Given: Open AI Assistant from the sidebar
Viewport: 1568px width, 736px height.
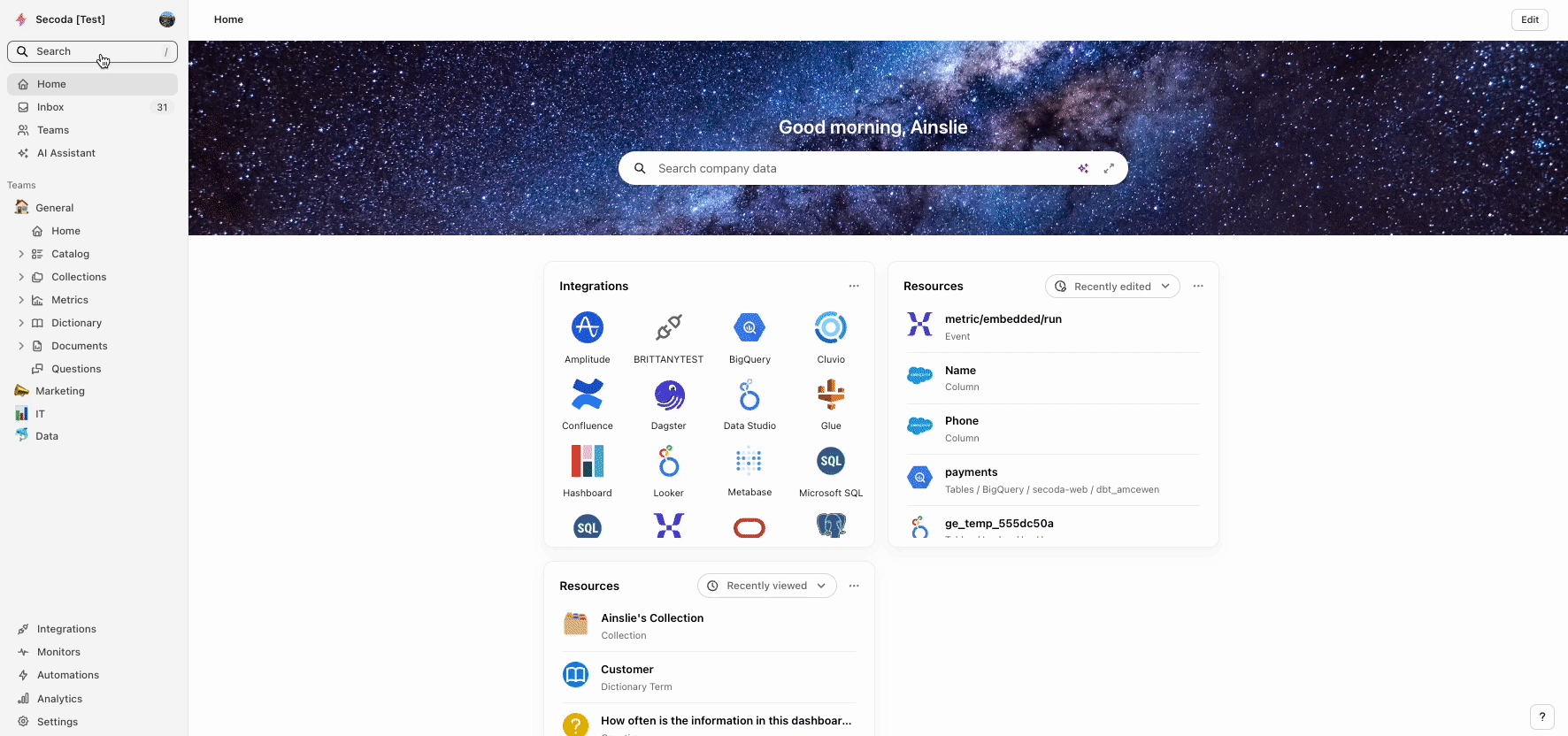Looking at the screenshot, I should tap(65, 153).
